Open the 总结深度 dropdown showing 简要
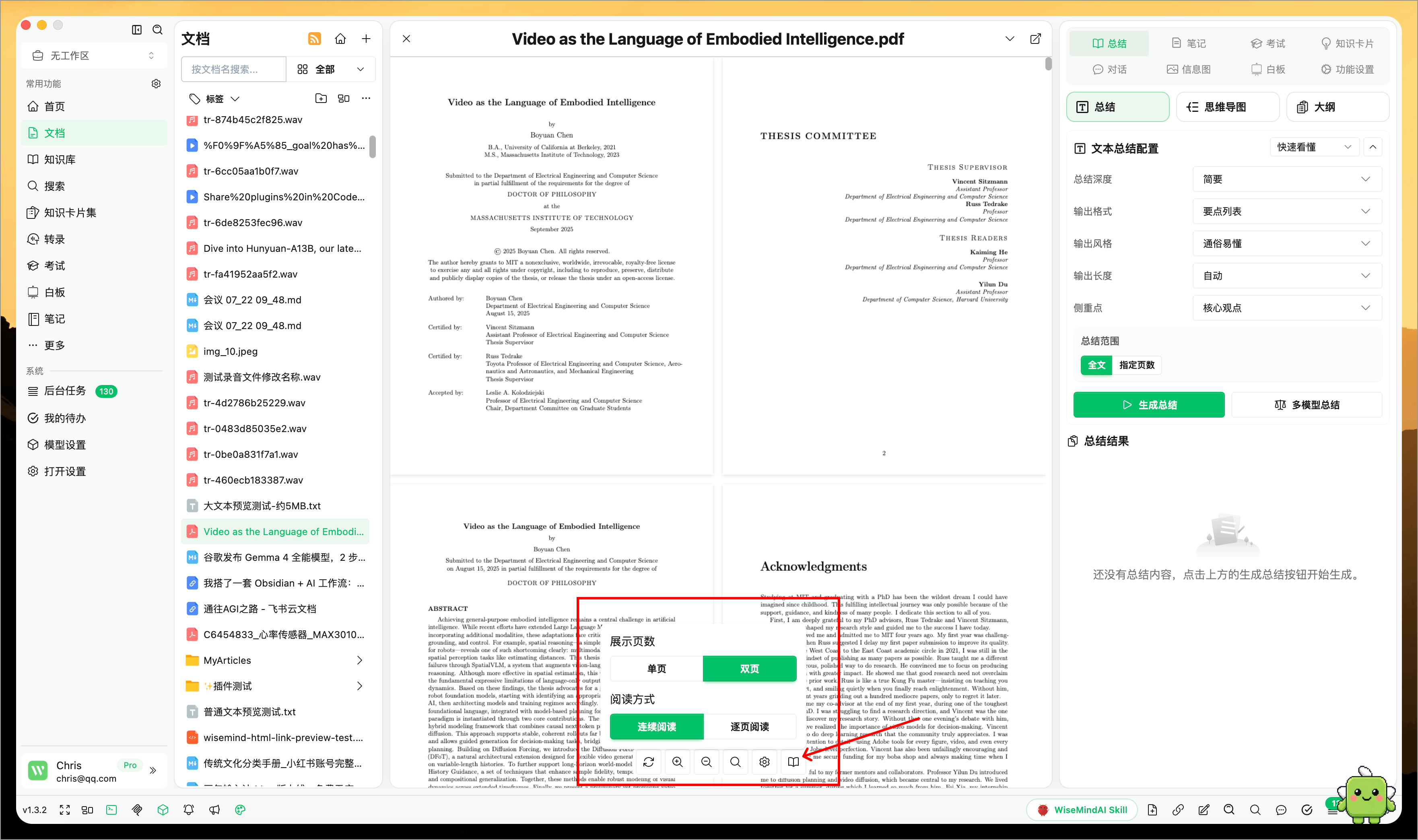This screenshot has height=840, width=1418. pos(1287,179)
